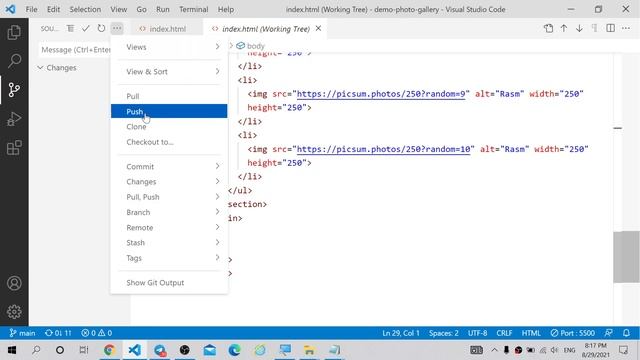Open the picsum.photos random=9 link
This screenshot has height=360, width=640.
381,94
